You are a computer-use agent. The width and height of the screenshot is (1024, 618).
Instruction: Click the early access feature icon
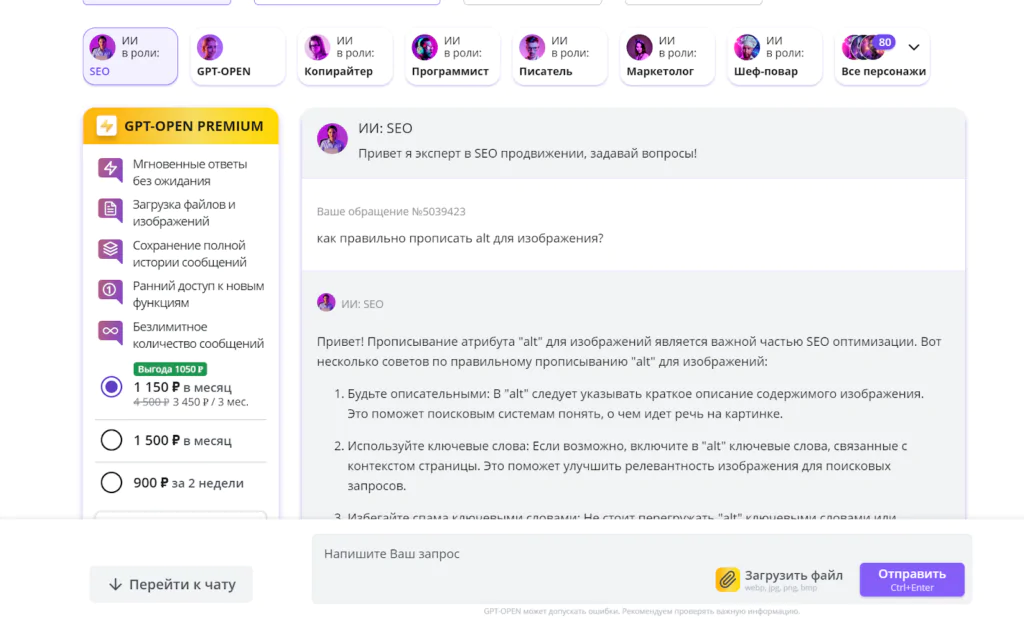[x=110, y=291]
